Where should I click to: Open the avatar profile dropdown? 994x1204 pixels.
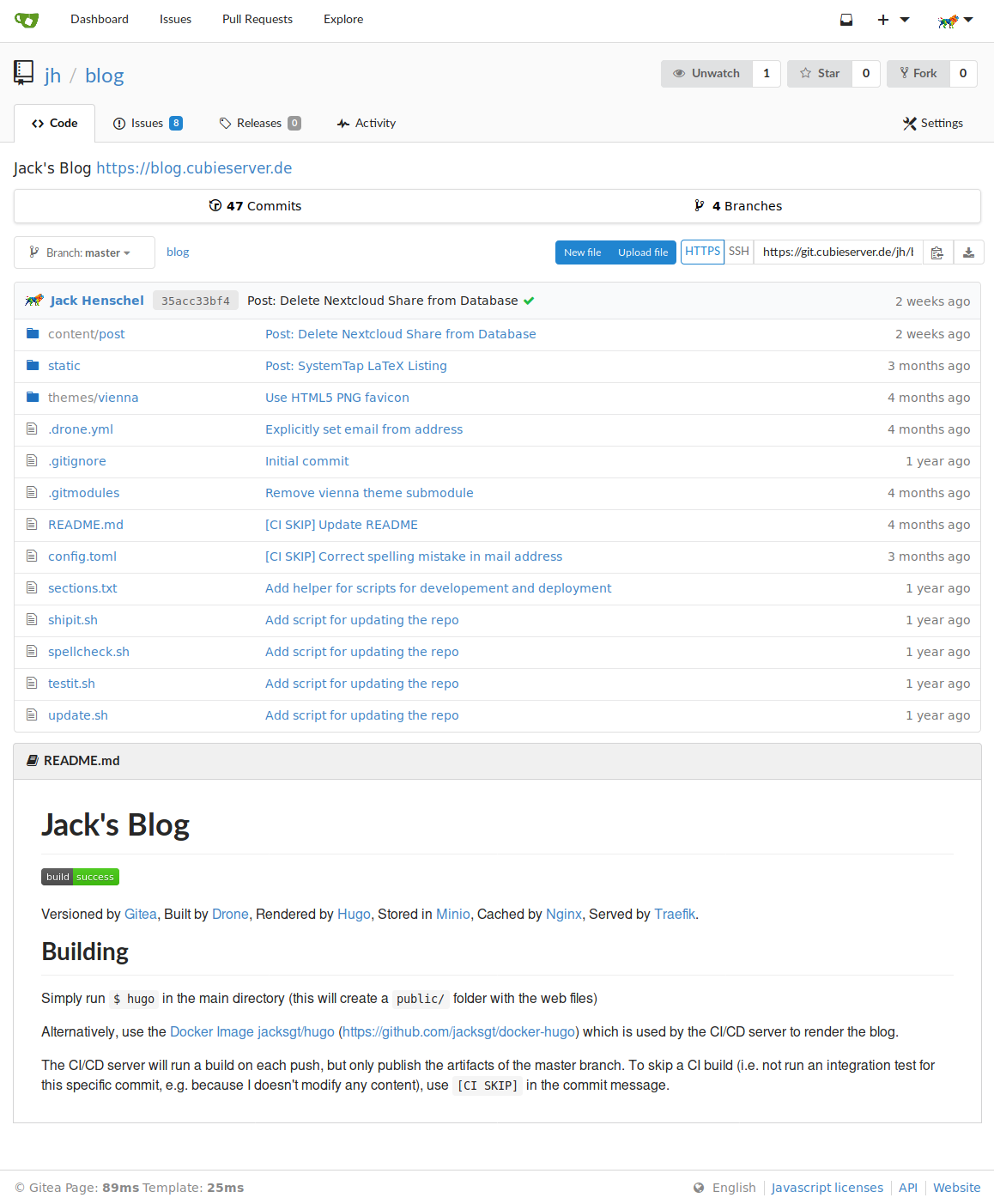click(x=954, y=19)
